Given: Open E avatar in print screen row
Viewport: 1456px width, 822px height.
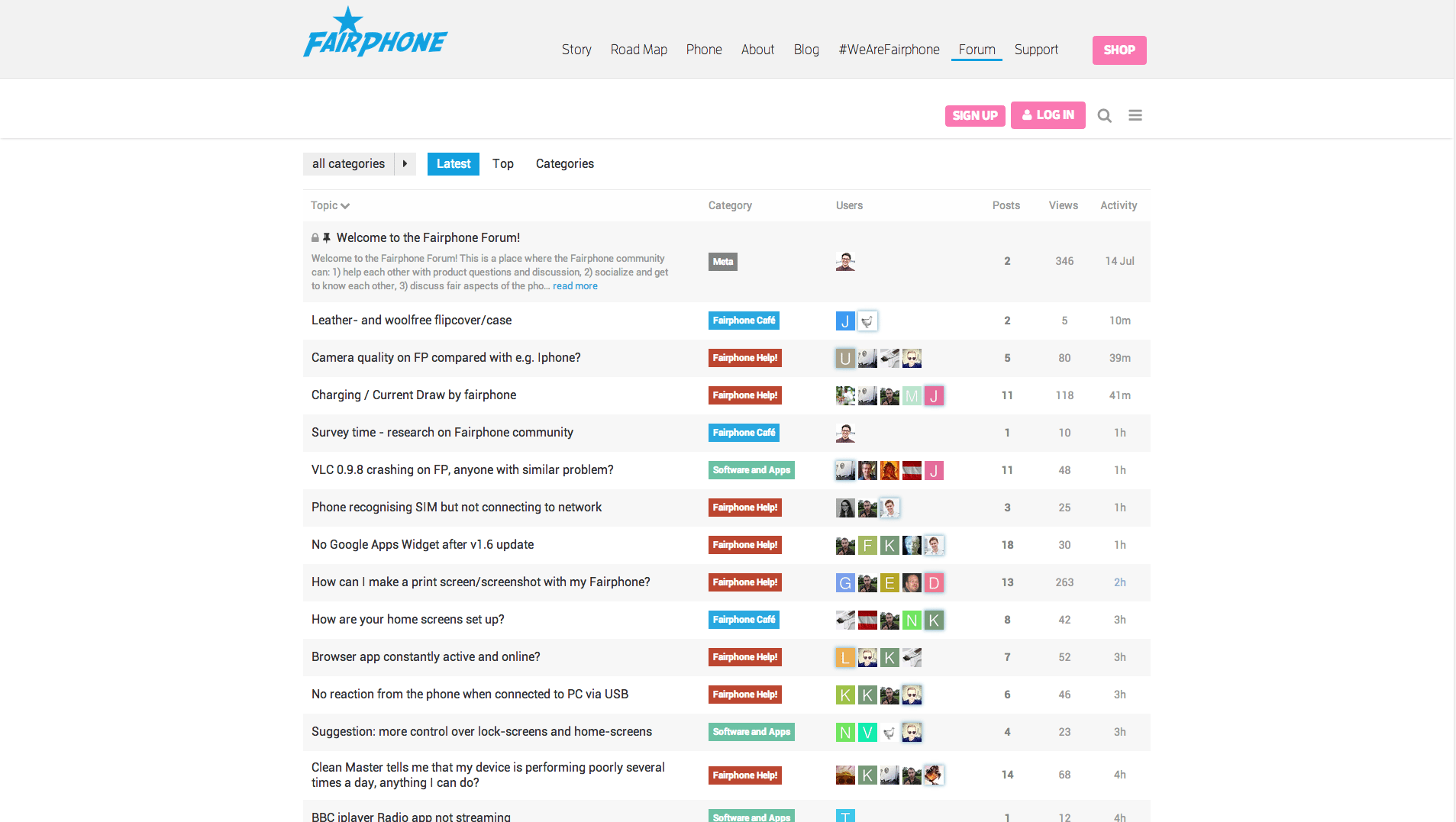Looking at the screenshot, I should pos(889,583).
